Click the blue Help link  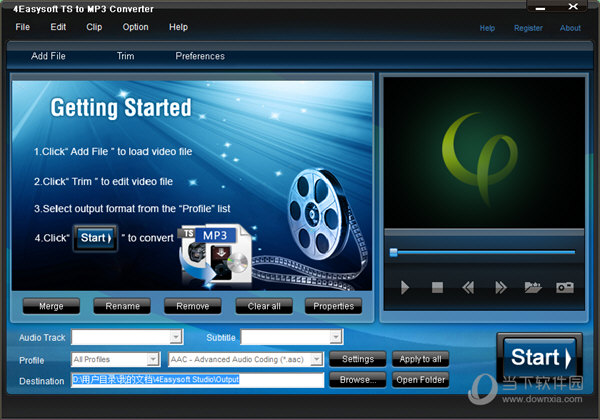(x=487, y=28)
